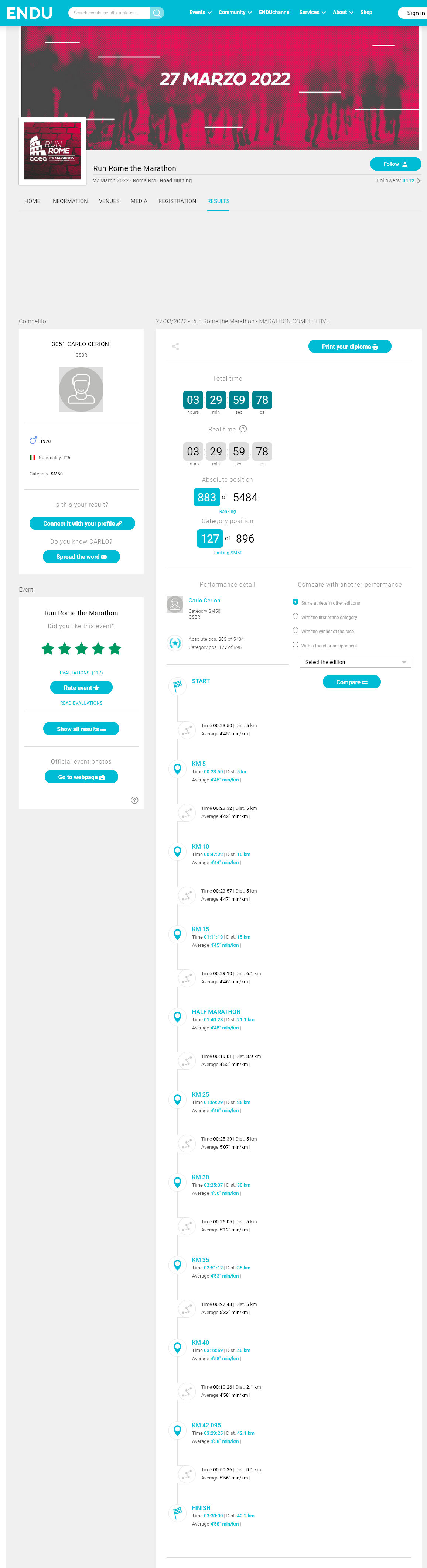Viewport: 427px width, 1568px height.
Task: Open the 'Select the edition' dropdown
Action: tap(355, 662)
